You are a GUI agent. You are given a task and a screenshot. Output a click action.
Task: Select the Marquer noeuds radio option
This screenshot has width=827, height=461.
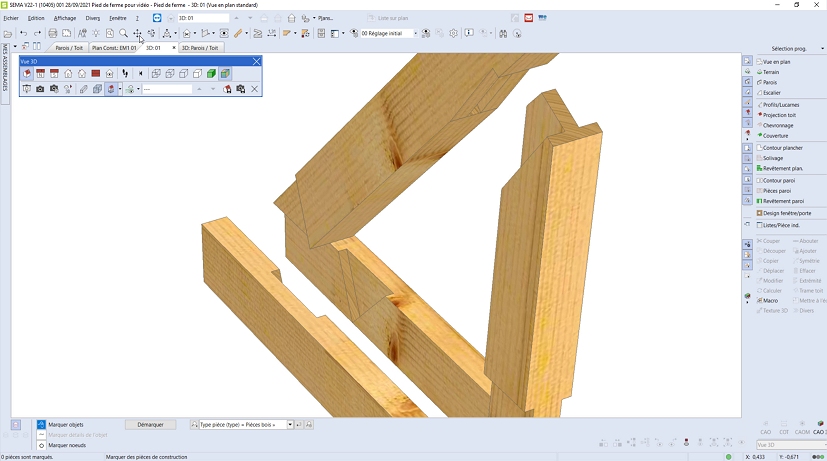click(x=42, y=445)
